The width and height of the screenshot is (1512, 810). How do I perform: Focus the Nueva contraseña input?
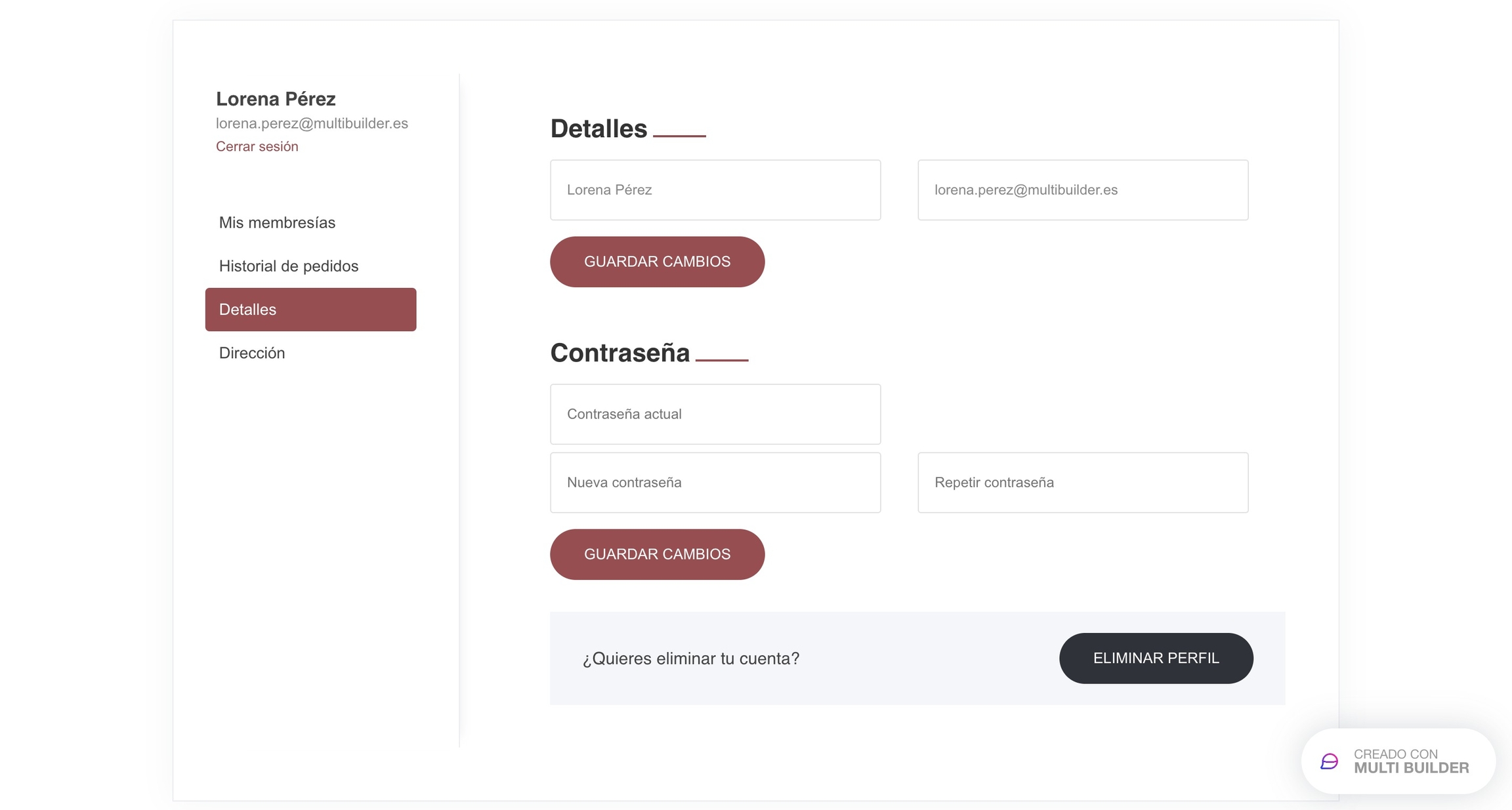[x=715, y=483]
